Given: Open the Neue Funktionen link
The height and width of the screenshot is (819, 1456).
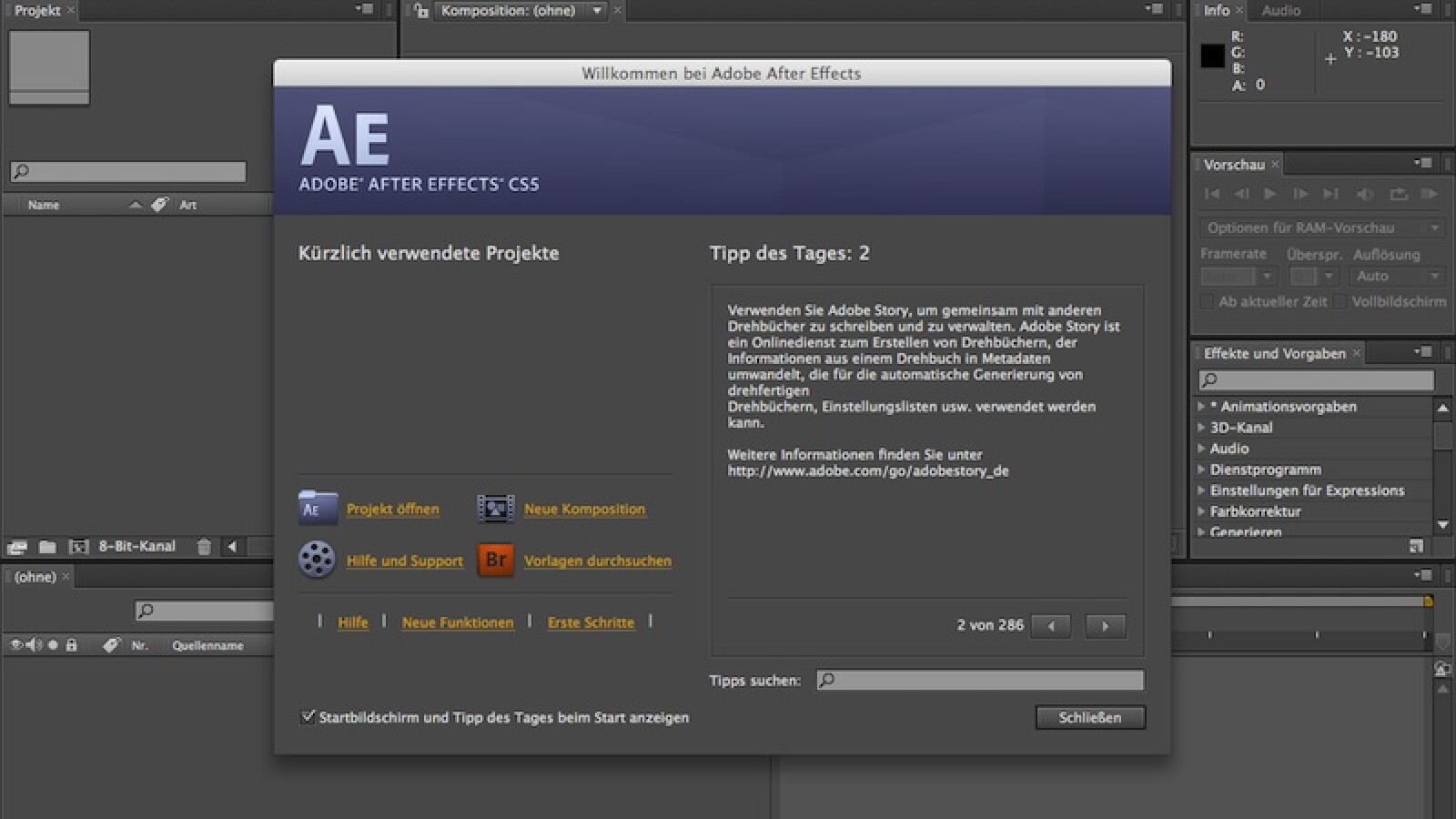Looking at the screenshot, I should pyautogui.click(x=457, y=622).
